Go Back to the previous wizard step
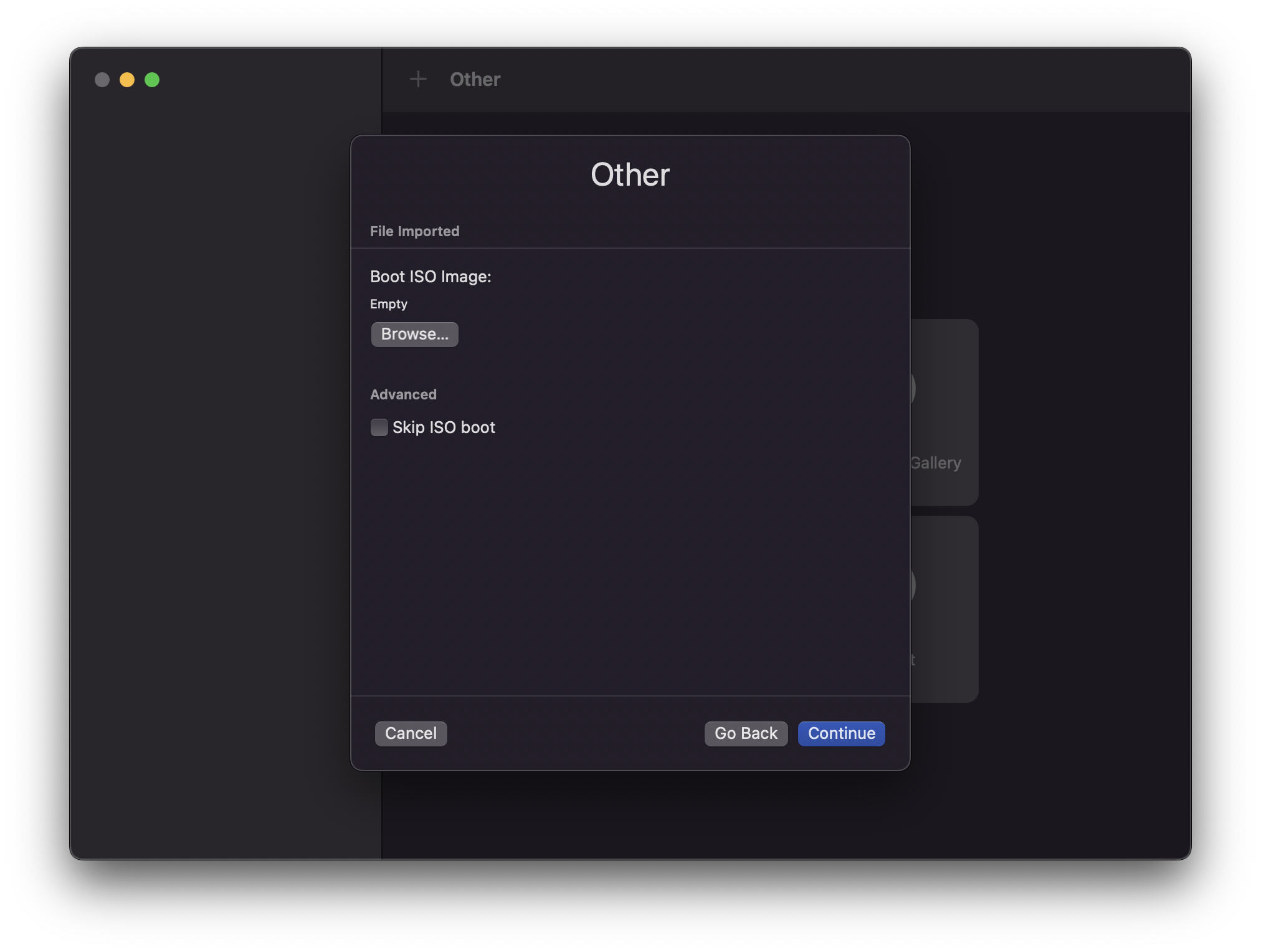 tap(746, 733)
